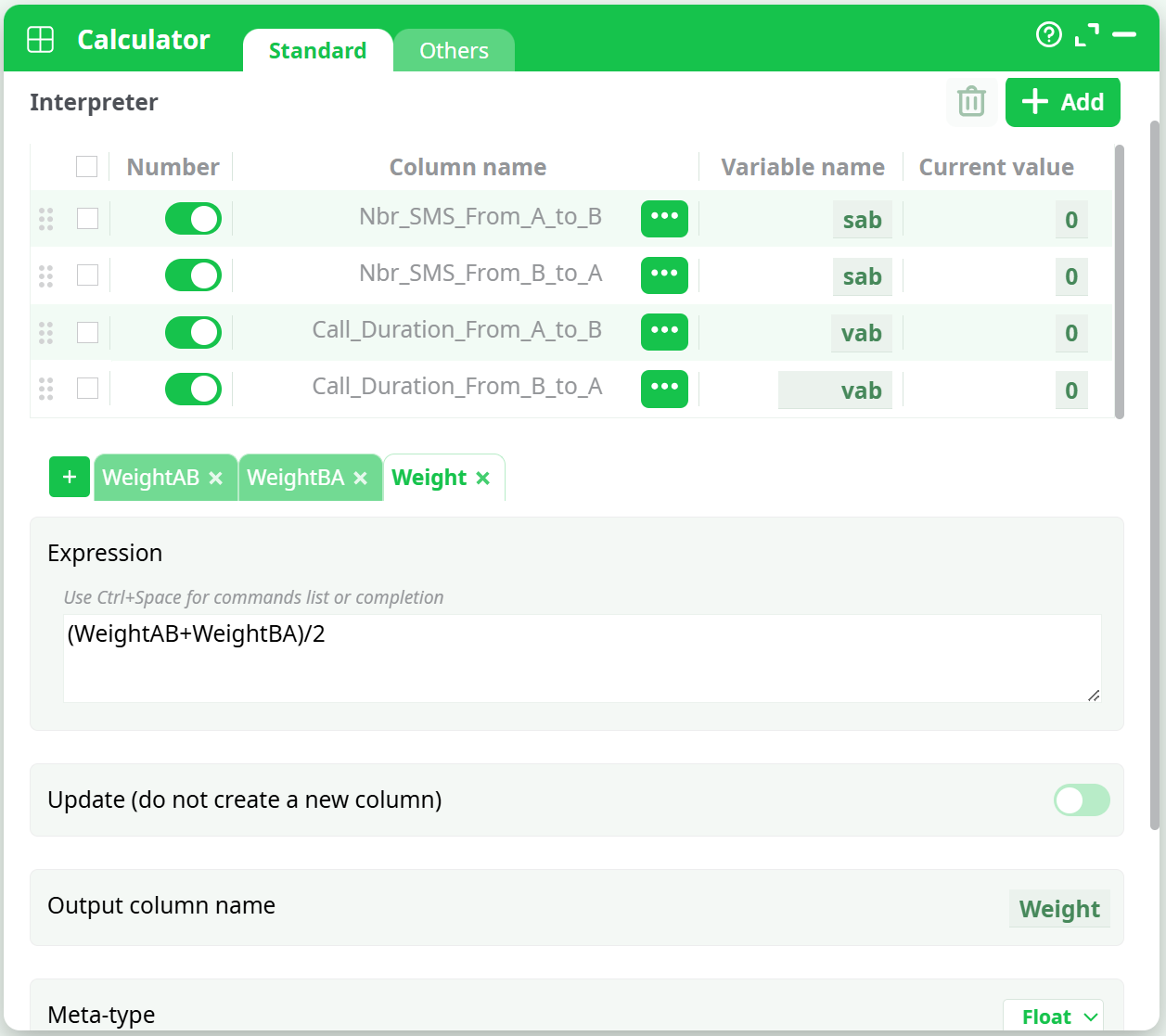Viewport: 1166px width, 1036px height.
Task: Click the Add button
Action: point(1062,102)
